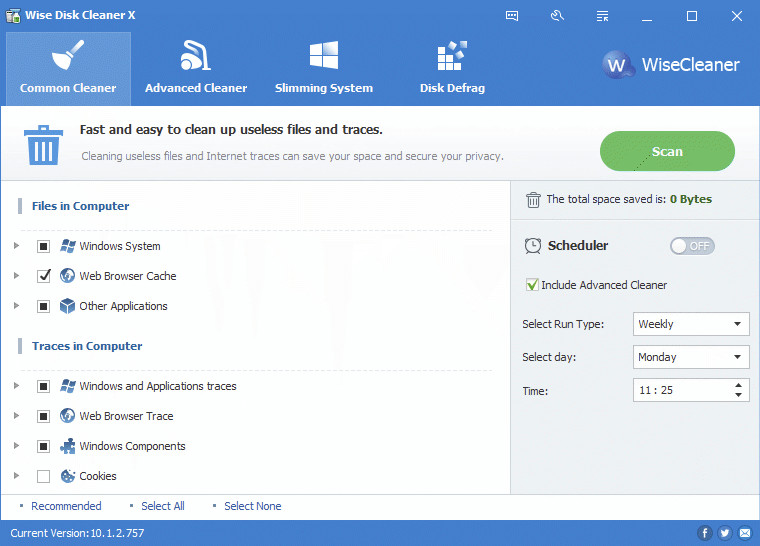
Task: Click the trash can icon beside total space saved
Action: [x=533, y=199]
